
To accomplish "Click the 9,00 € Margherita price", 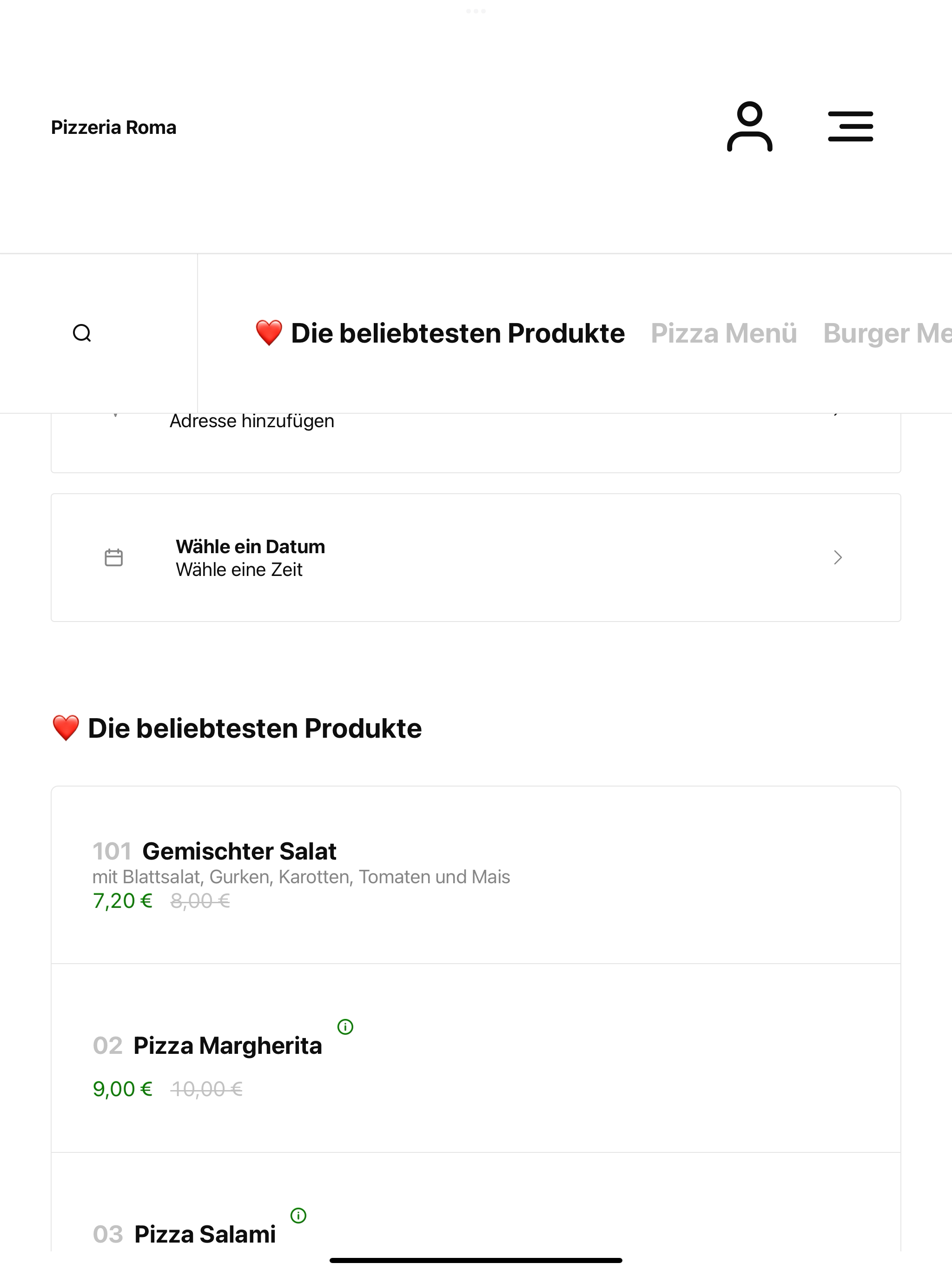I will pos(123,1089).
